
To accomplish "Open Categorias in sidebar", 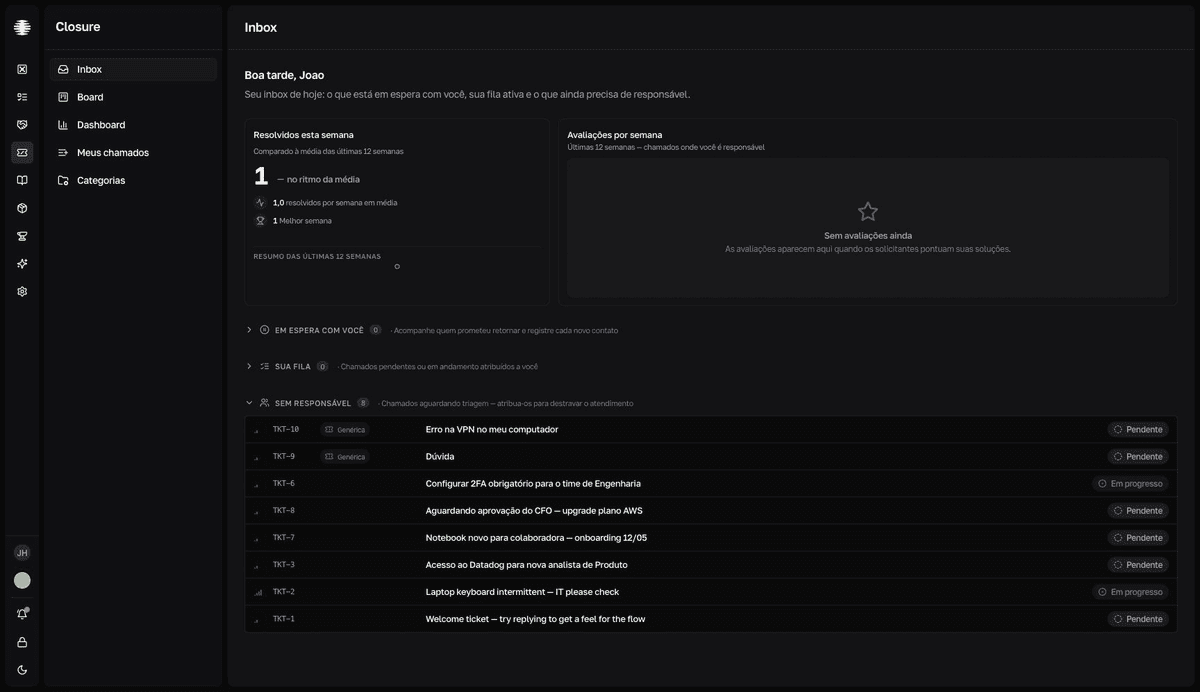I will [133, 180].
